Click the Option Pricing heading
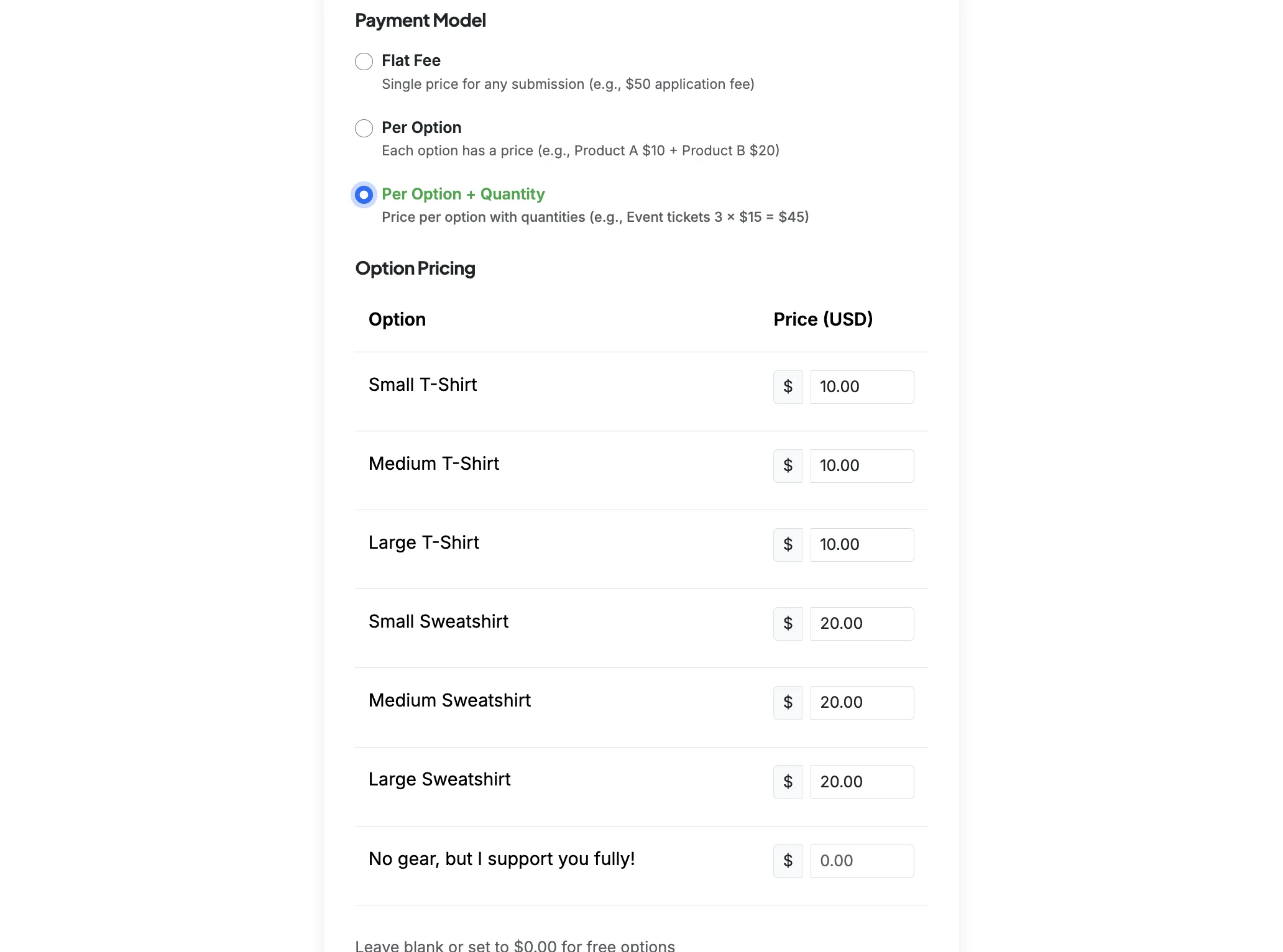The height and width of the screenshot is (952, 1283). pyautogui.click(x=415, y=268)
